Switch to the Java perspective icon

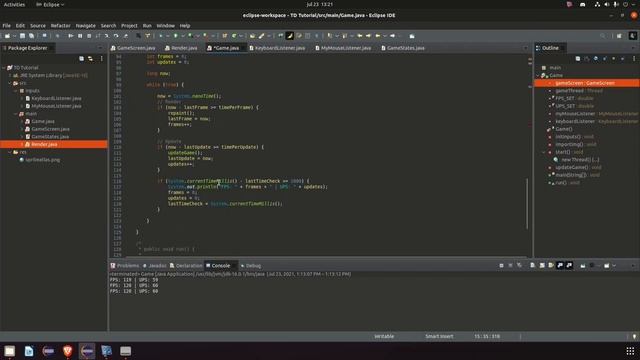pyautogui.click(x=633, y=36)
